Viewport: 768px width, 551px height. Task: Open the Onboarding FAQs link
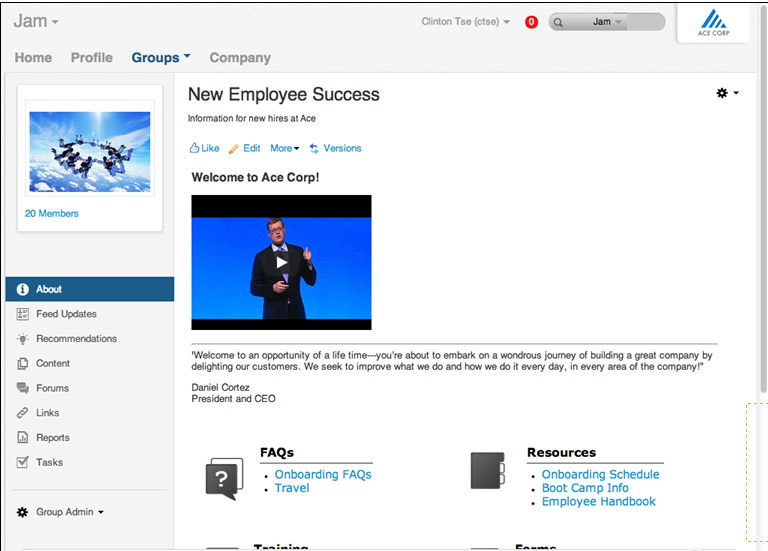click(323, 475)
